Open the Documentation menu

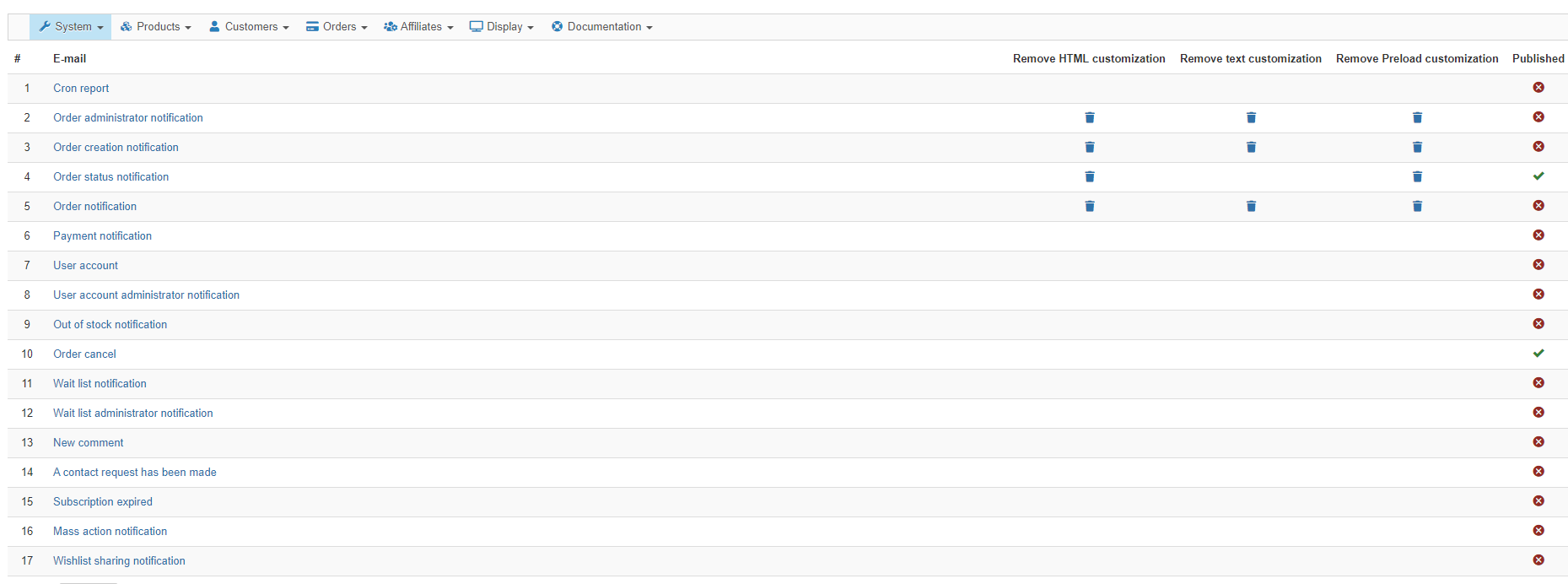602,27
